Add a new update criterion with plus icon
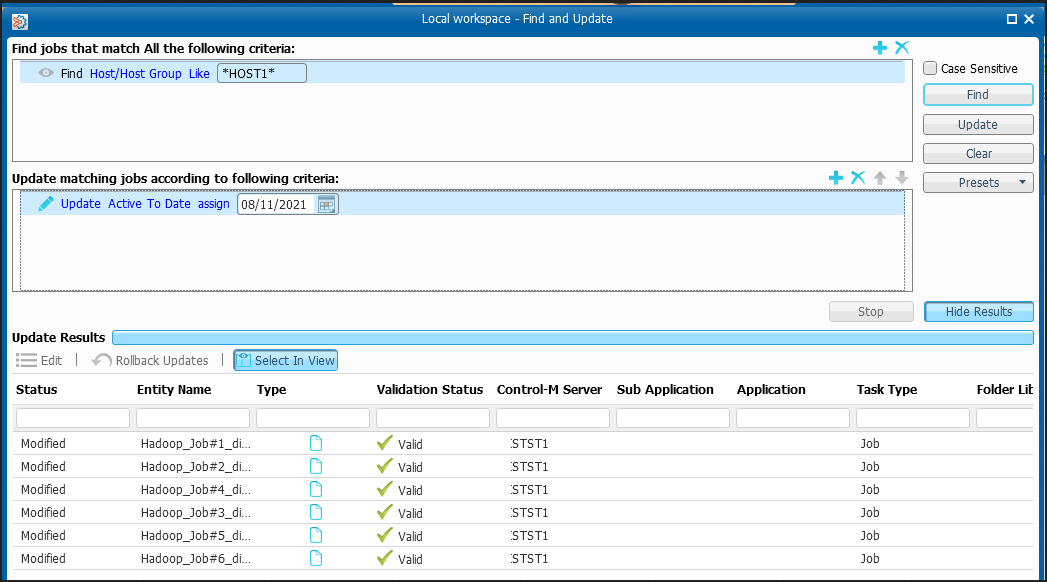Image resolution: width=1047 pixels, height=582 pixels. pos(835,178)
